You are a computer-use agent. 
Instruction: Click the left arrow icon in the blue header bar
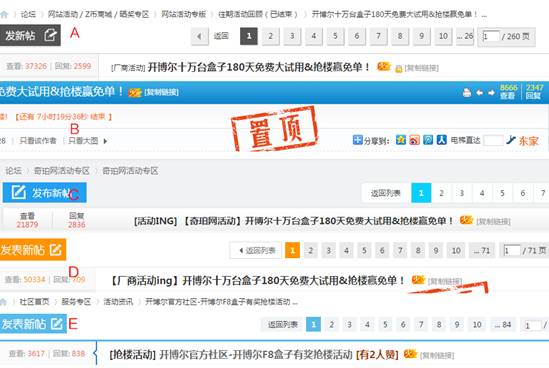pos(480,93)
